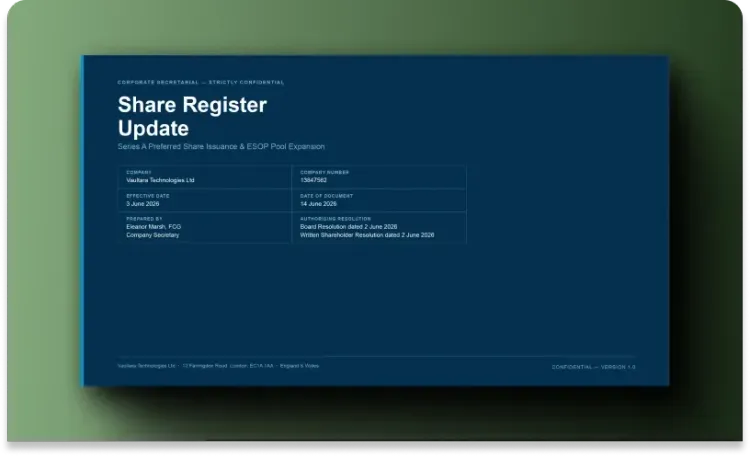Click the "Company Number" field label
The height and width of the screenshot is (456, 750).
(324, 172)
